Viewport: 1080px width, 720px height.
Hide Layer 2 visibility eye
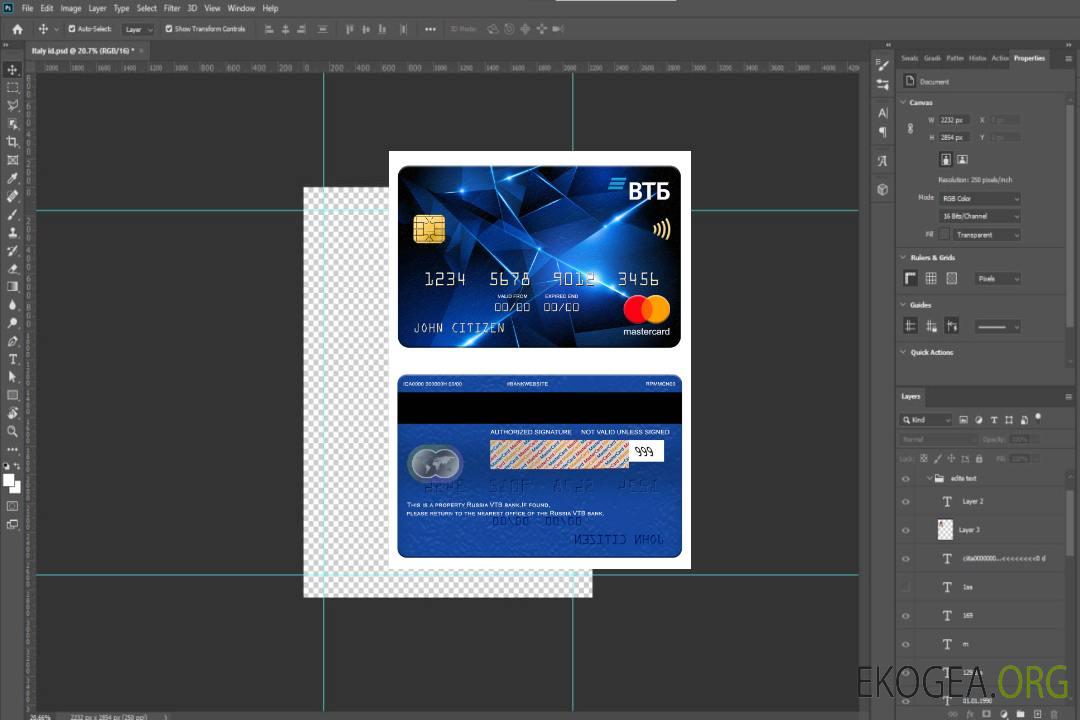tap(906, 502)
